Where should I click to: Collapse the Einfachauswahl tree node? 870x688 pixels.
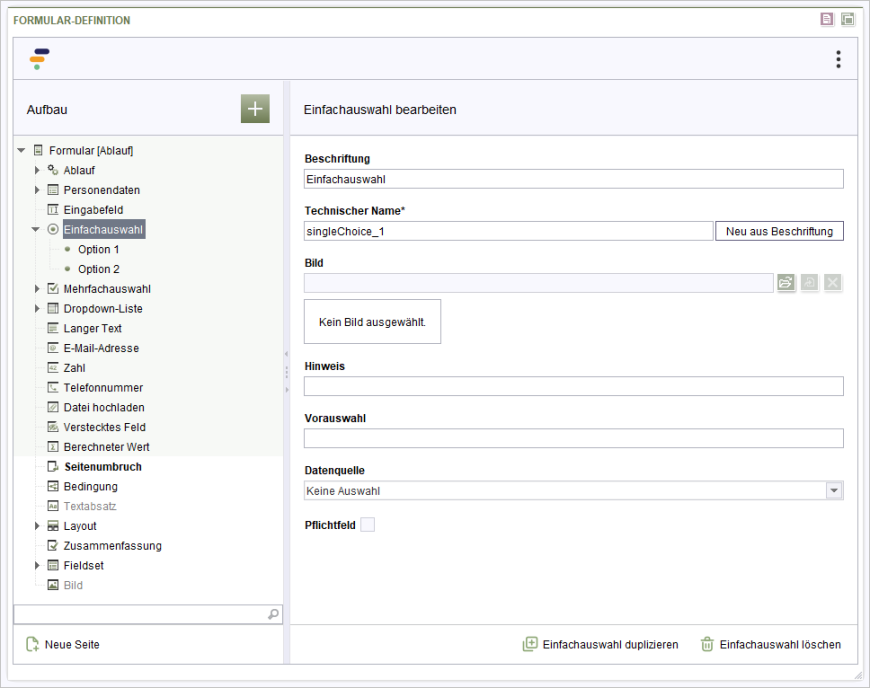pyautogui.click(x=36, y=230)
